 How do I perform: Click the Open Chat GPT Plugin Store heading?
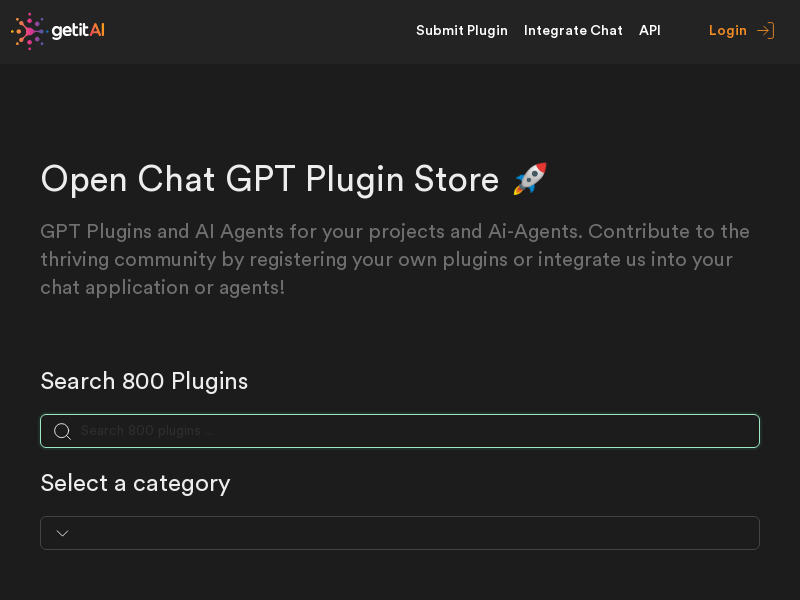coord(269,179)
